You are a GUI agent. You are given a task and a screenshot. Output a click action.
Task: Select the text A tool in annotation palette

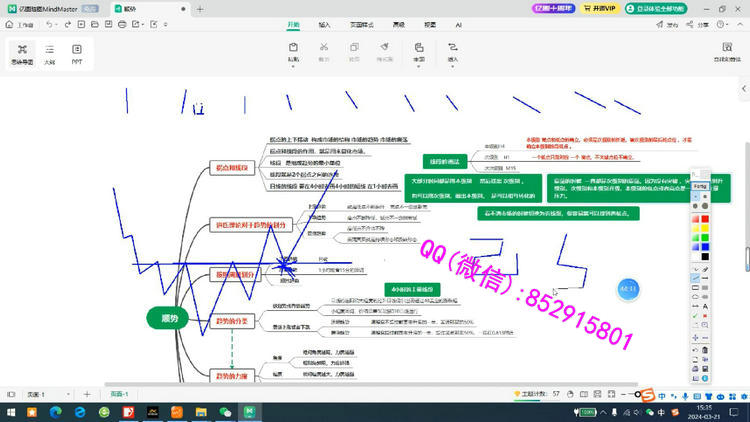(x=705, y=307)
